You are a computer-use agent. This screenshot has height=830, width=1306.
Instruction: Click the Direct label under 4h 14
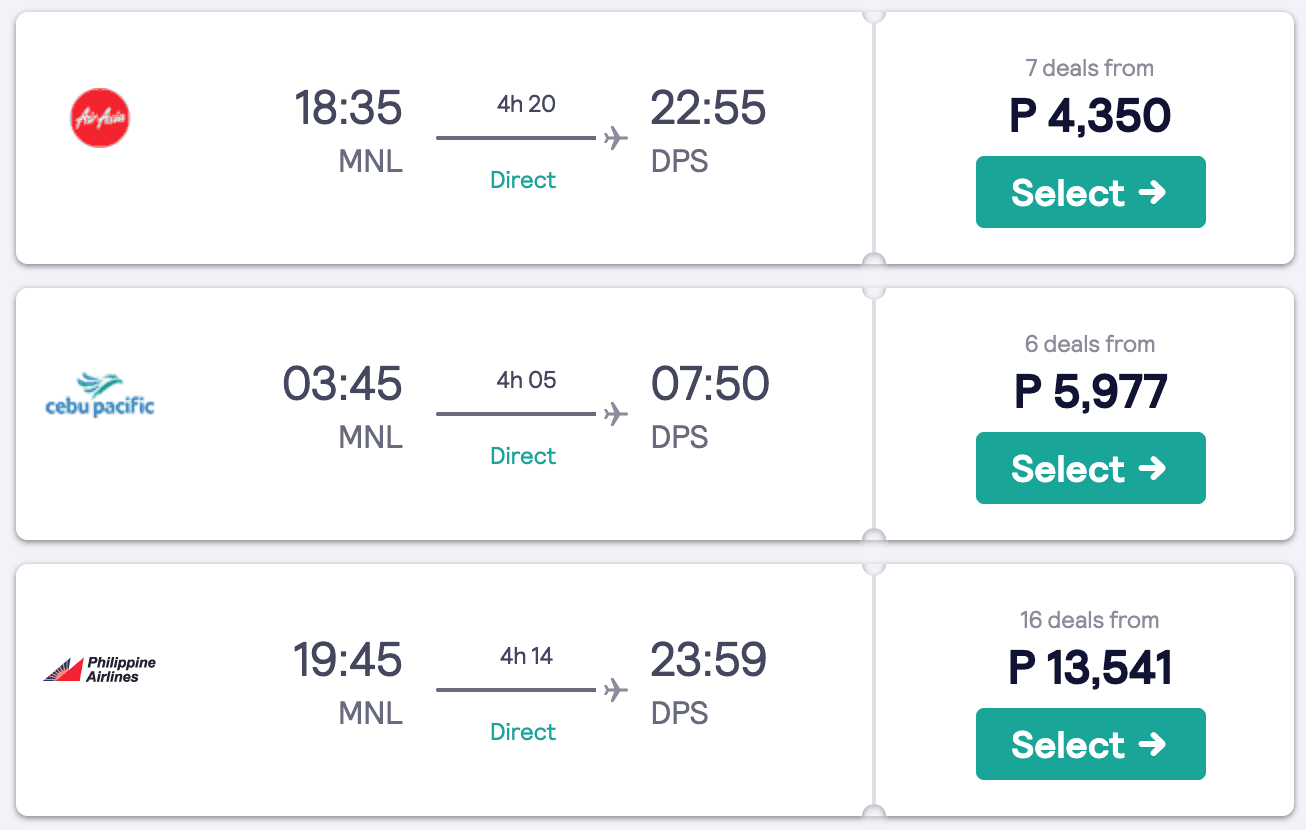pos(523,732)
